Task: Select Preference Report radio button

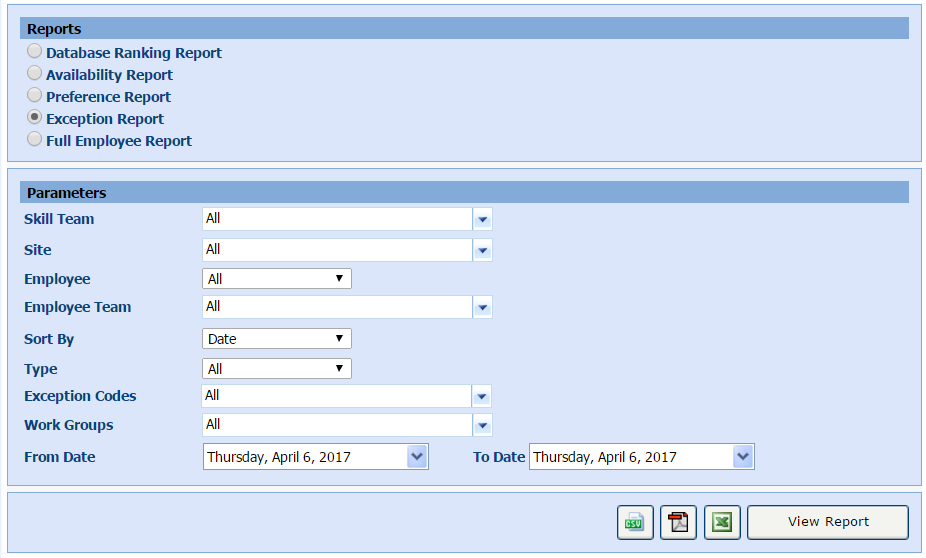Action: (35, 96)
